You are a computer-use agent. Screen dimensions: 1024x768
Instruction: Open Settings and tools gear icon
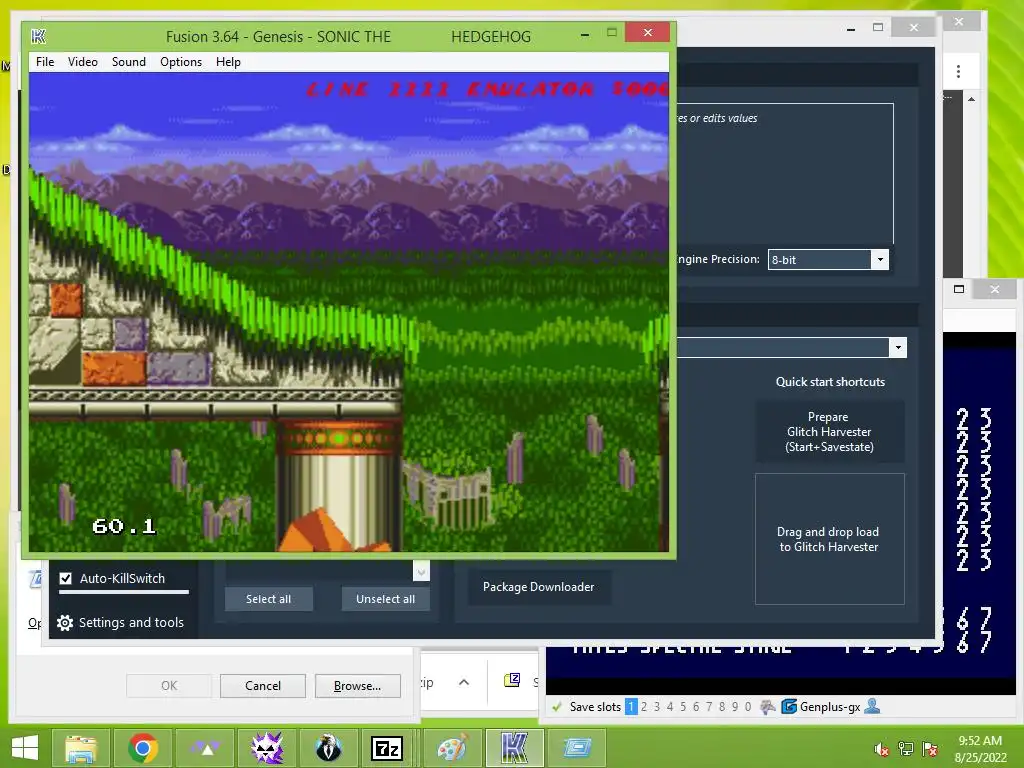[x=65, y=623]
